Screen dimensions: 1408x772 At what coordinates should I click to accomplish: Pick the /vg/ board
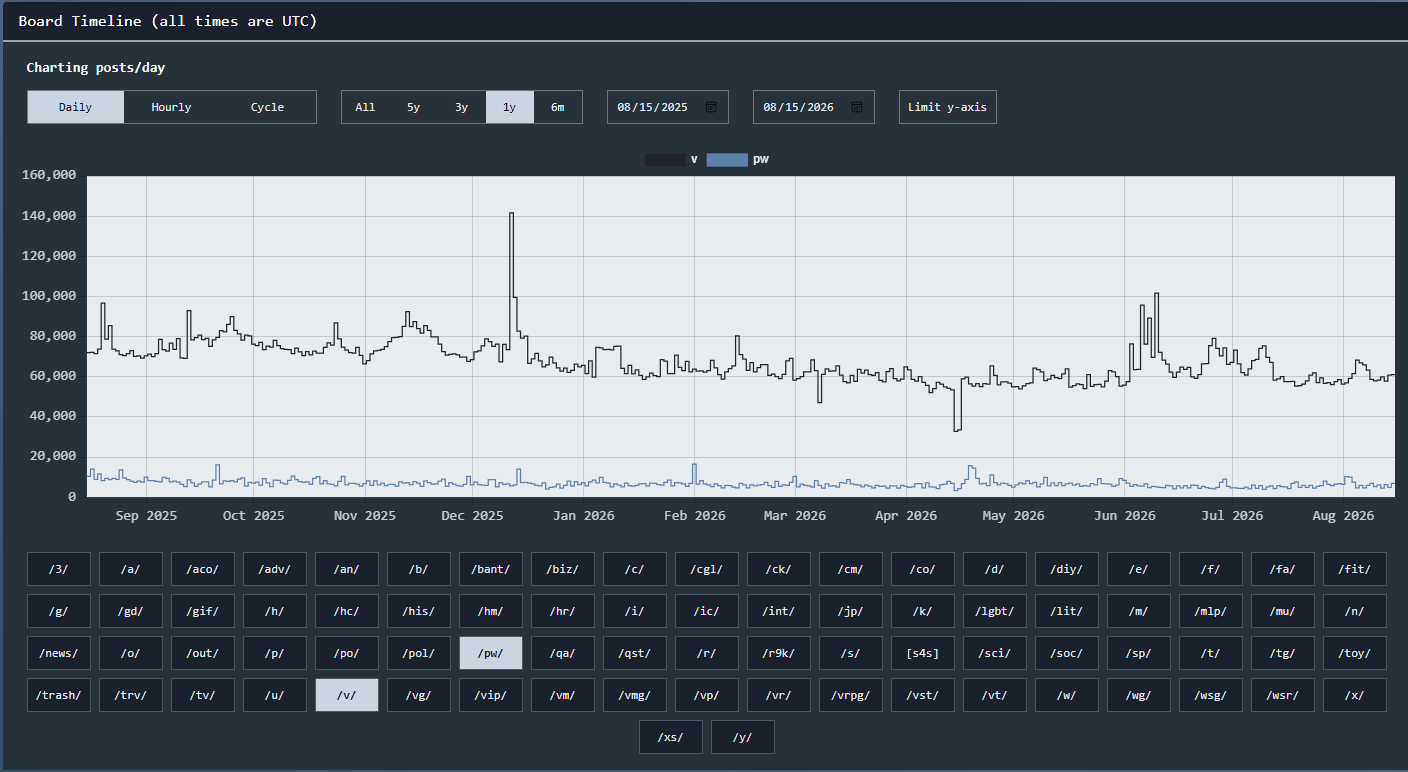(419, 695)
